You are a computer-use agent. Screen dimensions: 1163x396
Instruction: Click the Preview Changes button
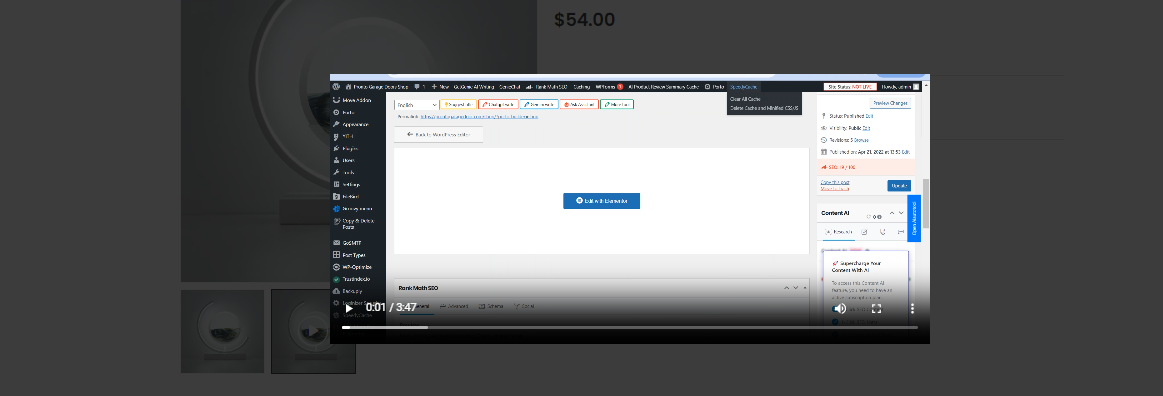tap(890, 103)
